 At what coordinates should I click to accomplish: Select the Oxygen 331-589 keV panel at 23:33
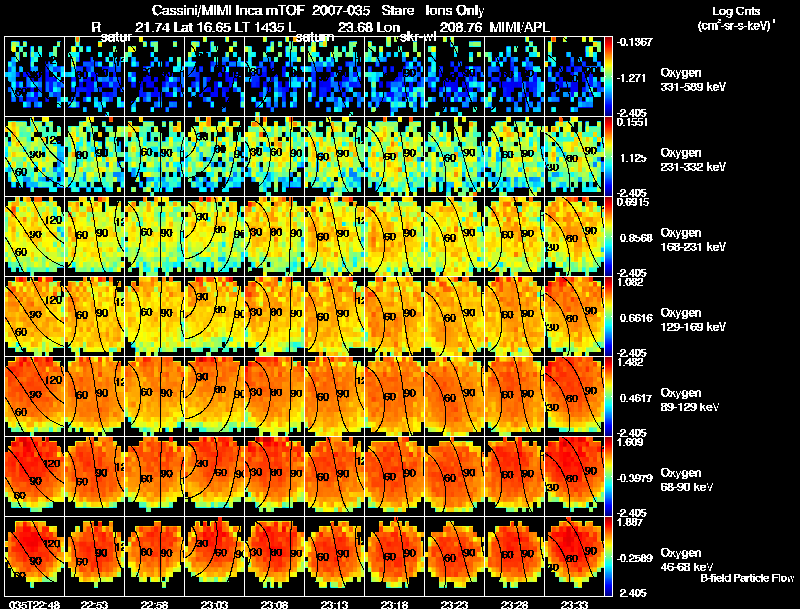(x=574, y=77)
